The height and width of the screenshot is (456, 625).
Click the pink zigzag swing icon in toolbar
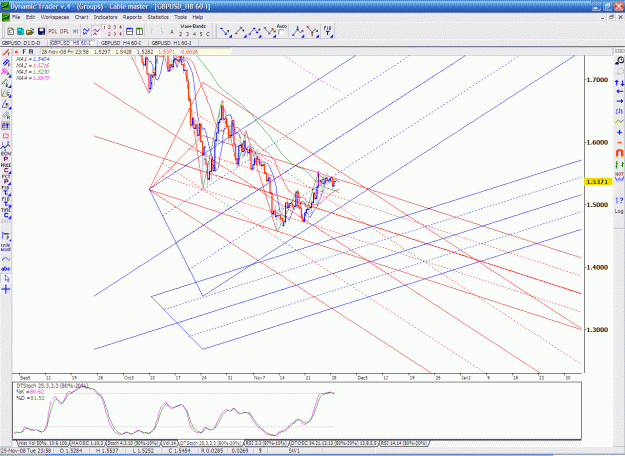coord(96,31)
